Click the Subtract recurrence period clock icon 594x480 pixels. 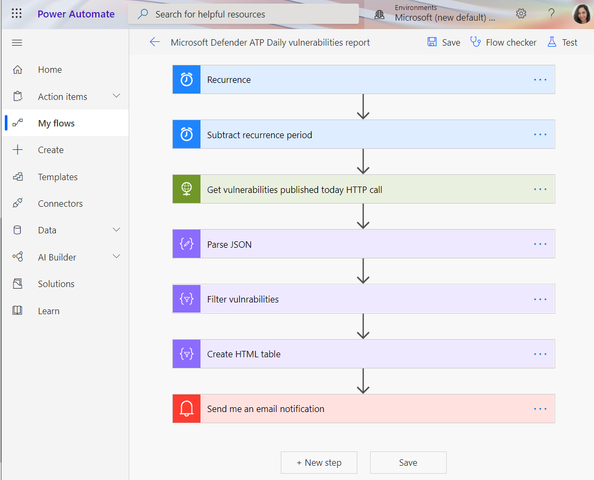pos(186,134)
